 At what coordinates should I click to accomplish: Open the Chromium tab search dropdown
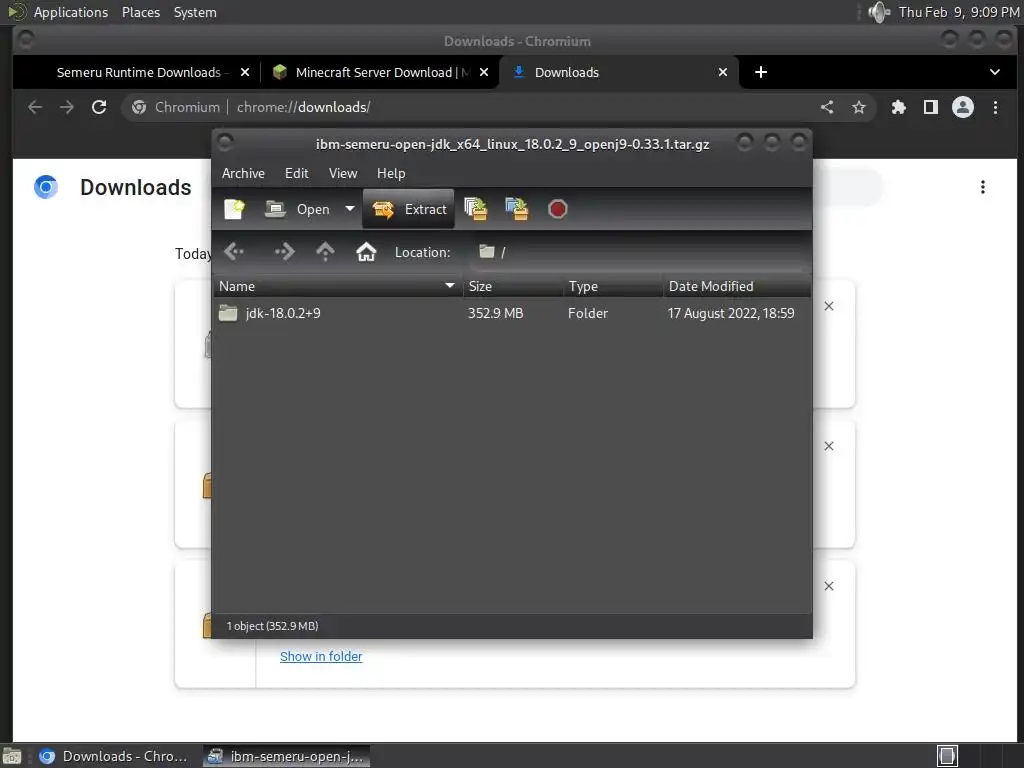[x=995, y=72]
